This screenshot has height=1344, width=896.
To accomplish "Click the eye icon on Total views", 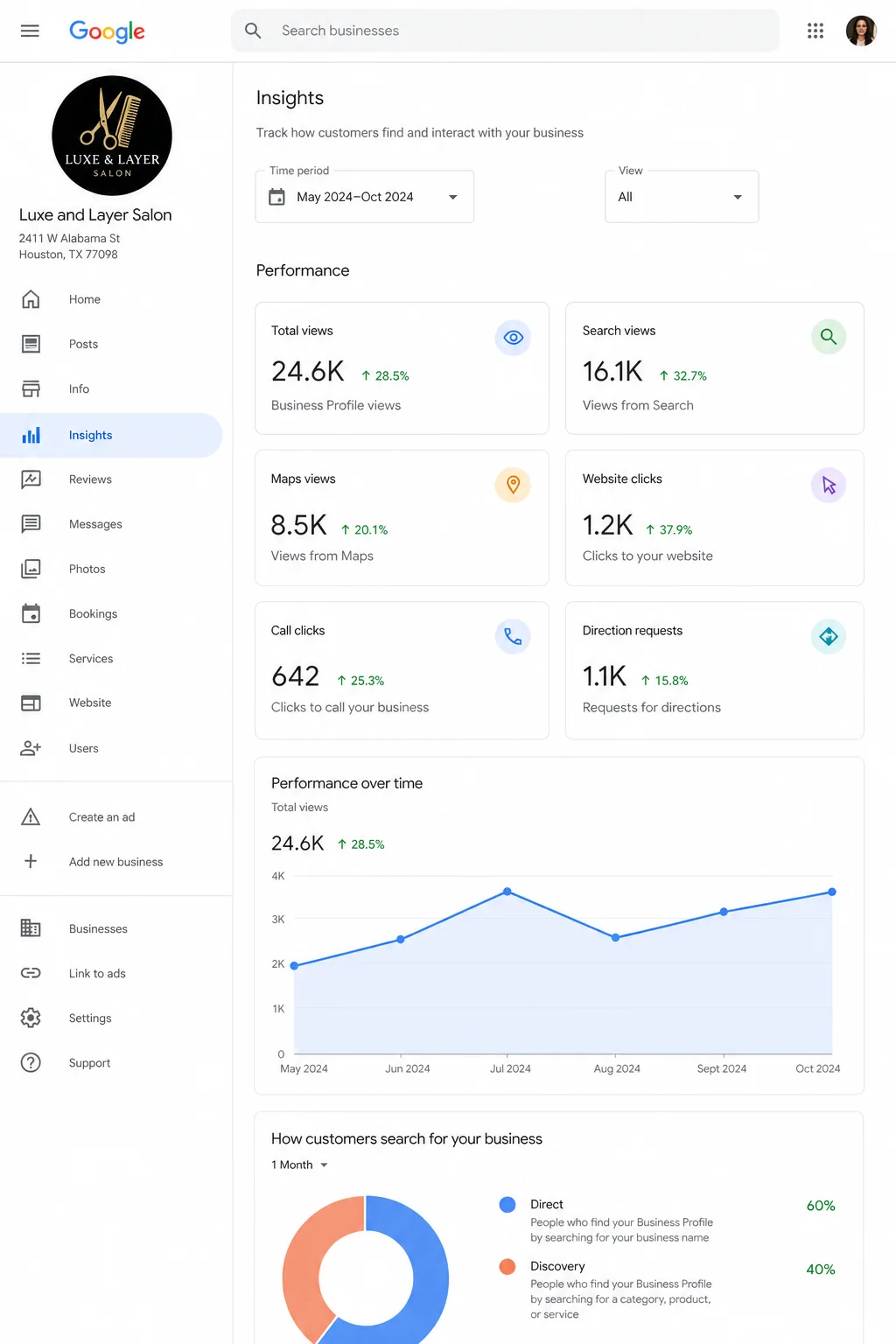I will pyautogui.click(x=514, y=338).
